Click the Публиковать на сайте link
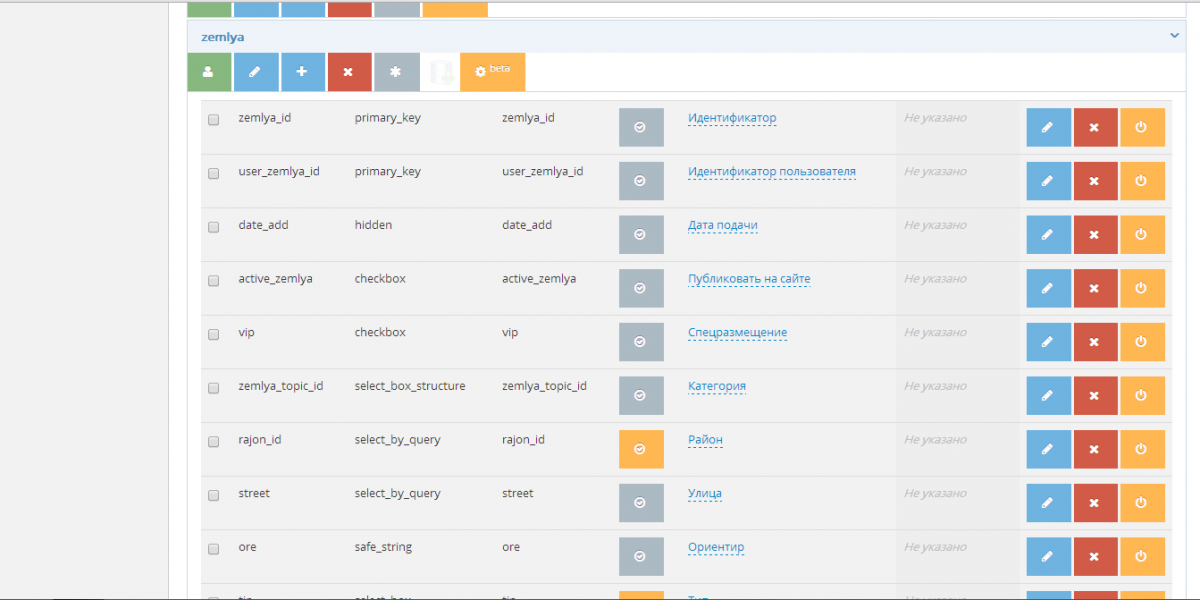 pyautogui.click(x=748, y=279)
